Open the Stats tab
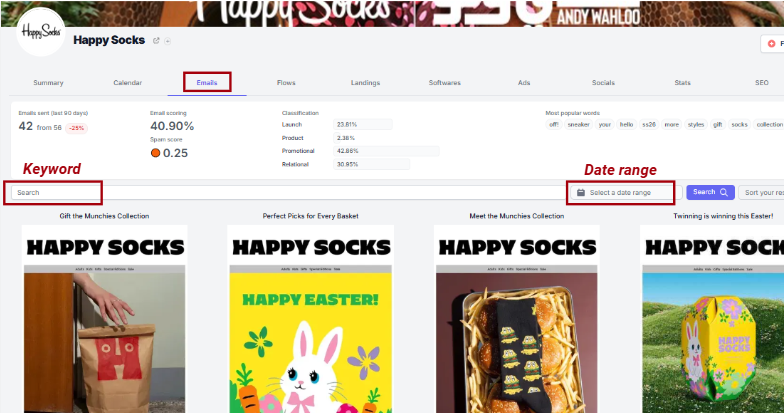Screen dimensions: 784x413 (682, 82)
